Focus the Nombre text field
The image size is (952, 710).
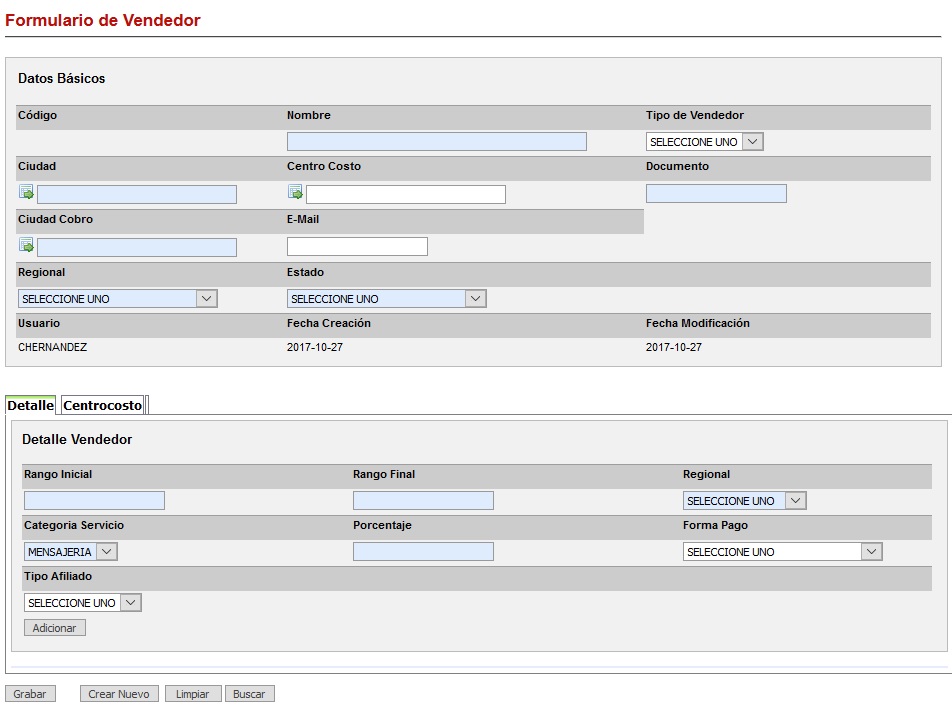[436, 142]
